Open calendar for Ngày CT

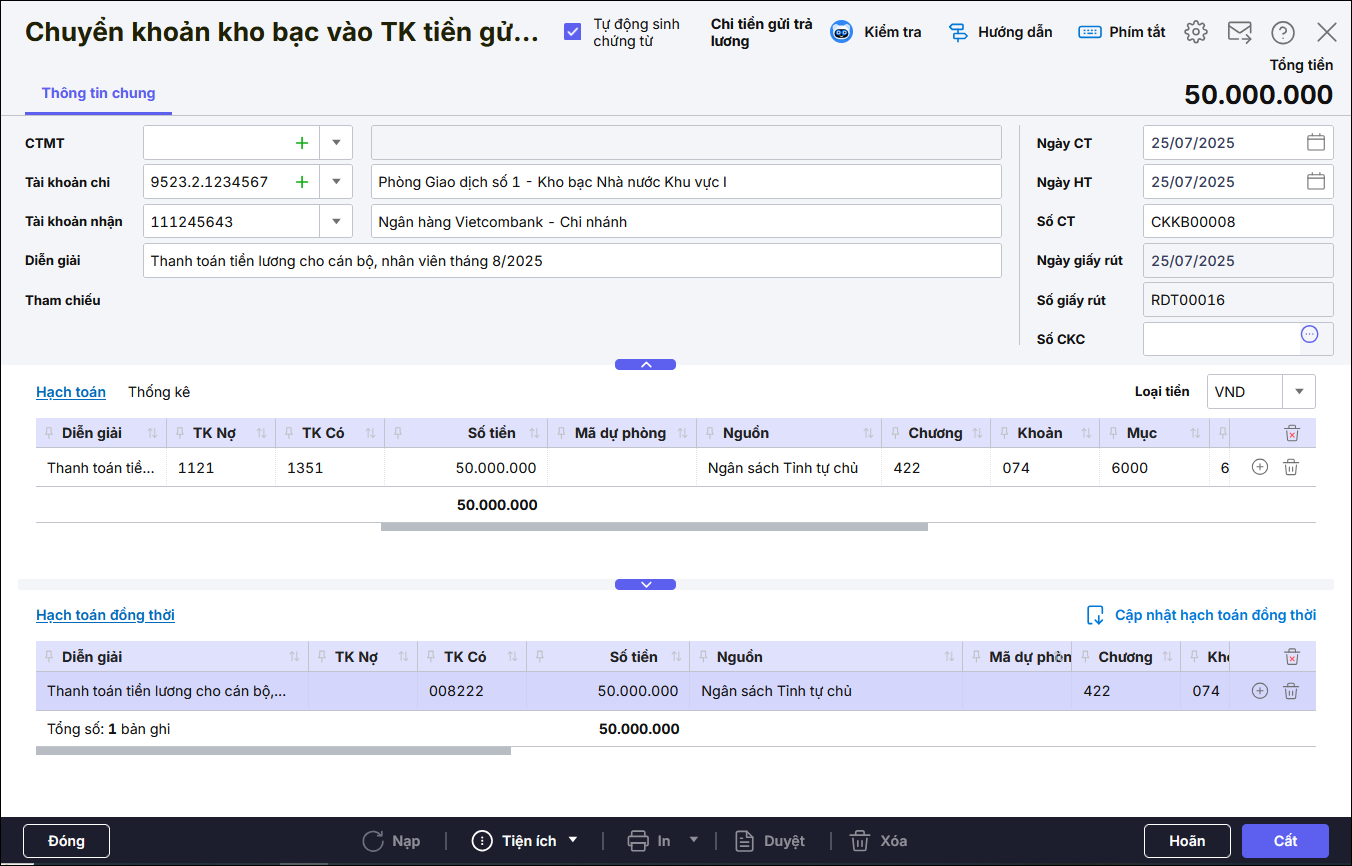pos(1316,142)
